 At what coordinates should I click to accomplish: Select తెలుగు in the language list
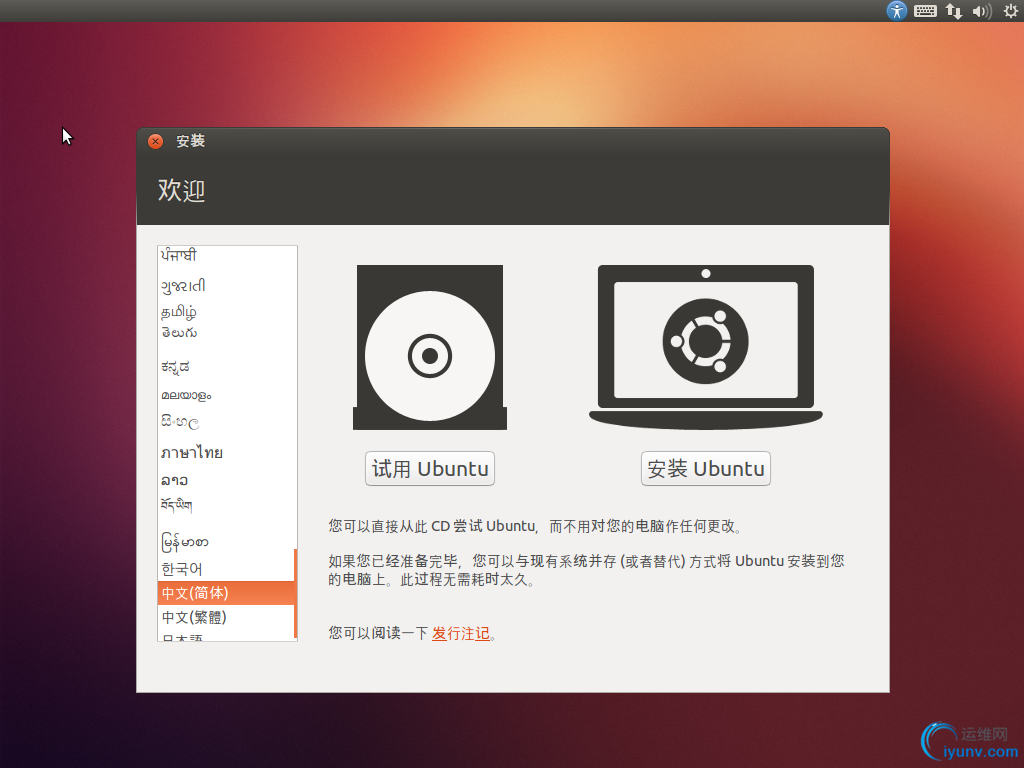(226, 333)
